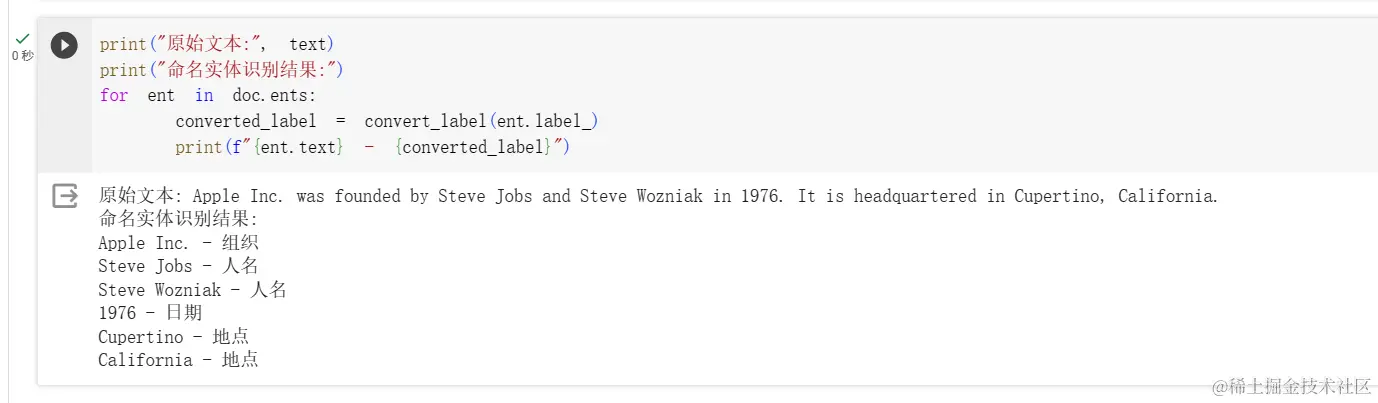1378x403 pixels.
Task: Click the 命名实体识别结果: output header
Action: (x=178, y=219)
